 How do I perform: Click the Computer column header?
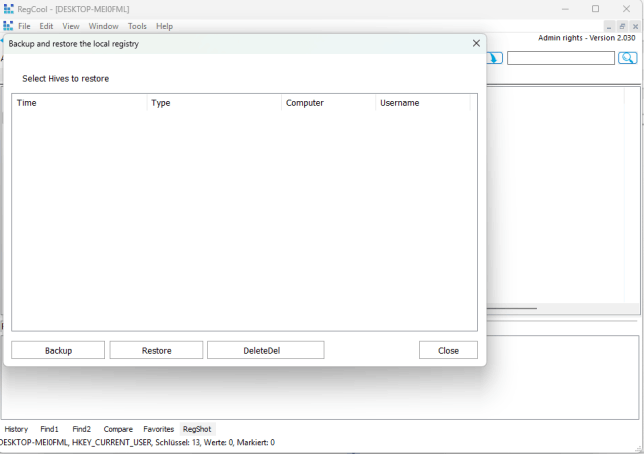pyautogui.click(x=328, y=103)
